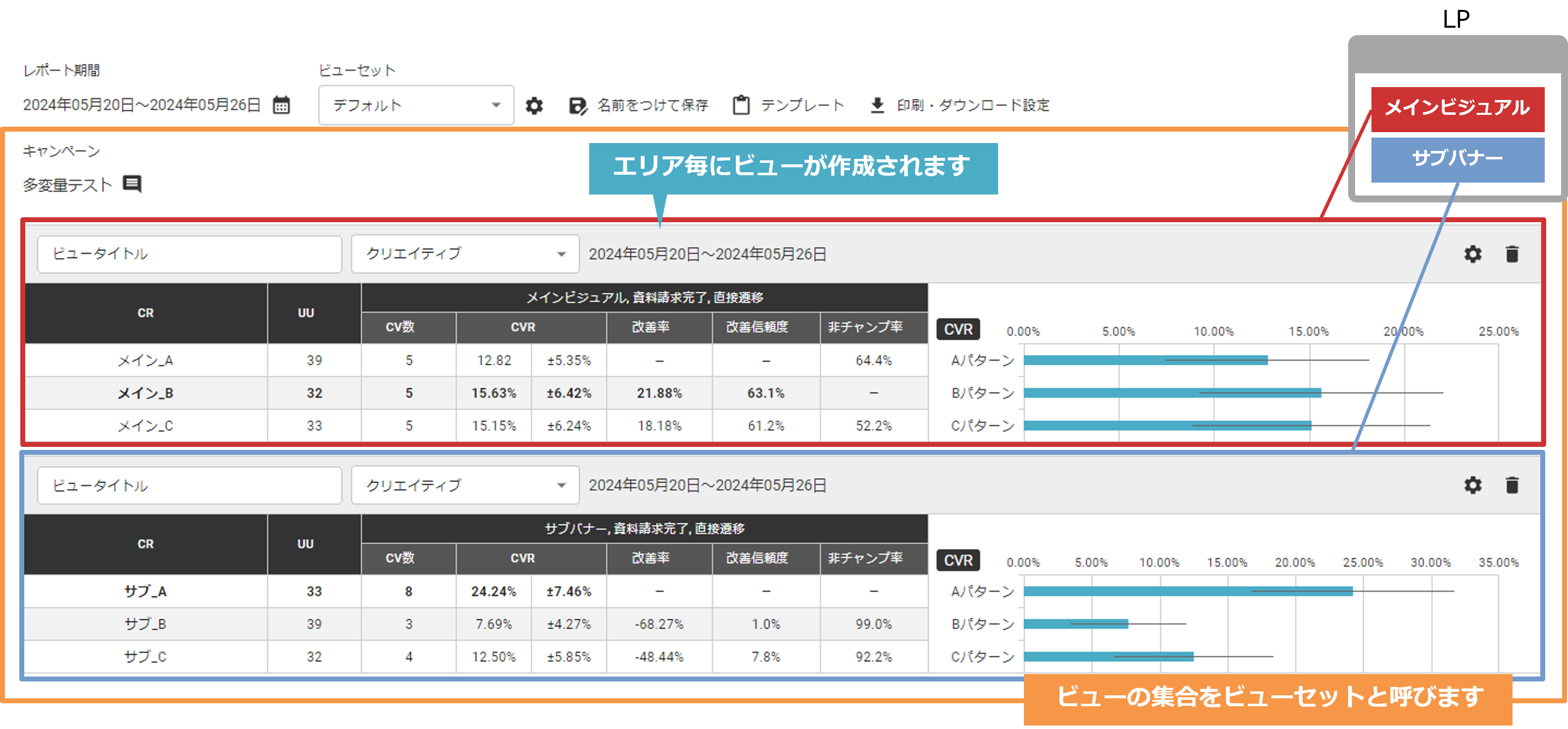Click the report date range 2024年05月20日～2024年05月26日
This screenshot has width=1568, height=729.
(142, 105)
